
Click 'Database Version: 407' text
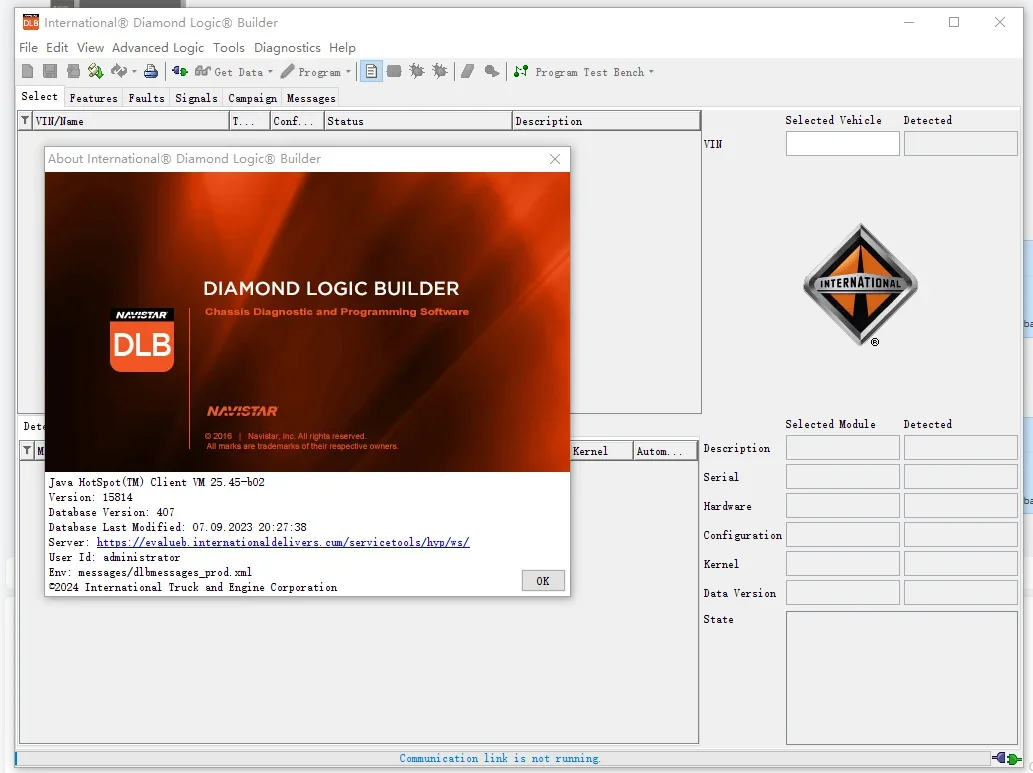(111, 512)
